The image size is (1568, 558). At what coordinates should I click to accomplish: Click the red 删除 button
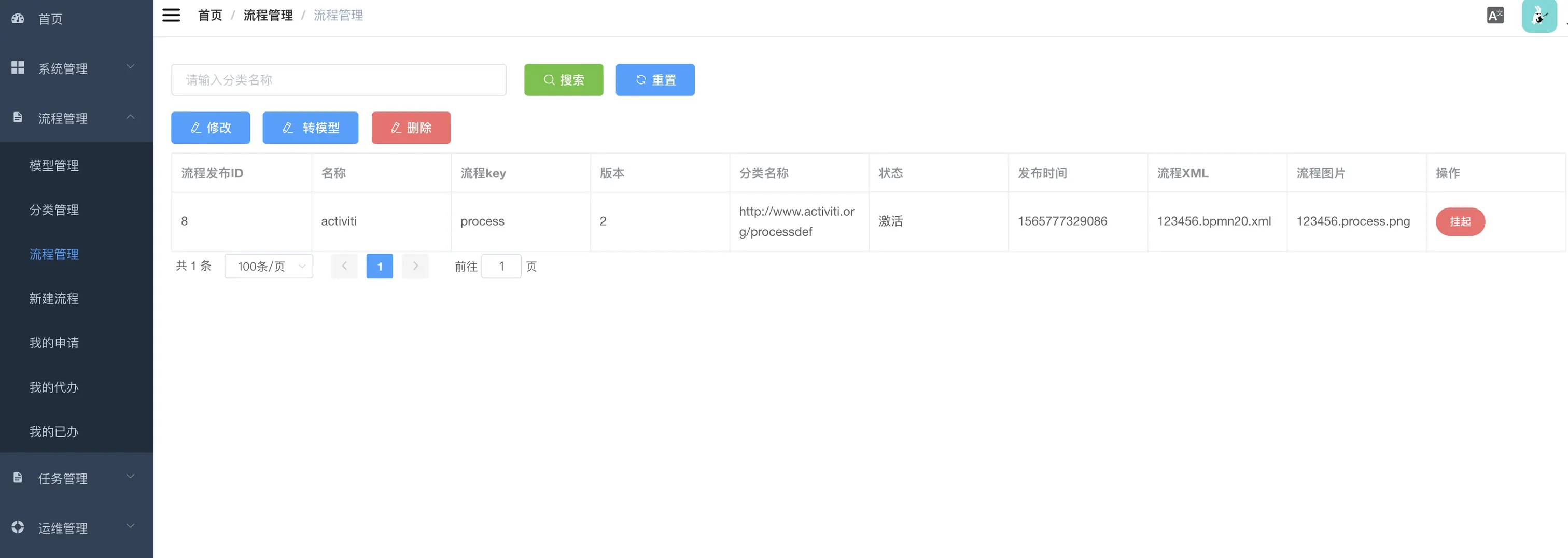point(411,128)
